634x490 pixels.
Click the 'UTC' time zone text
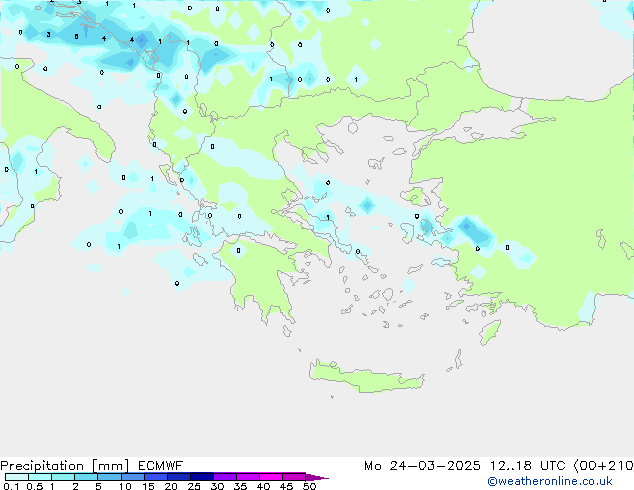[553, 466]
